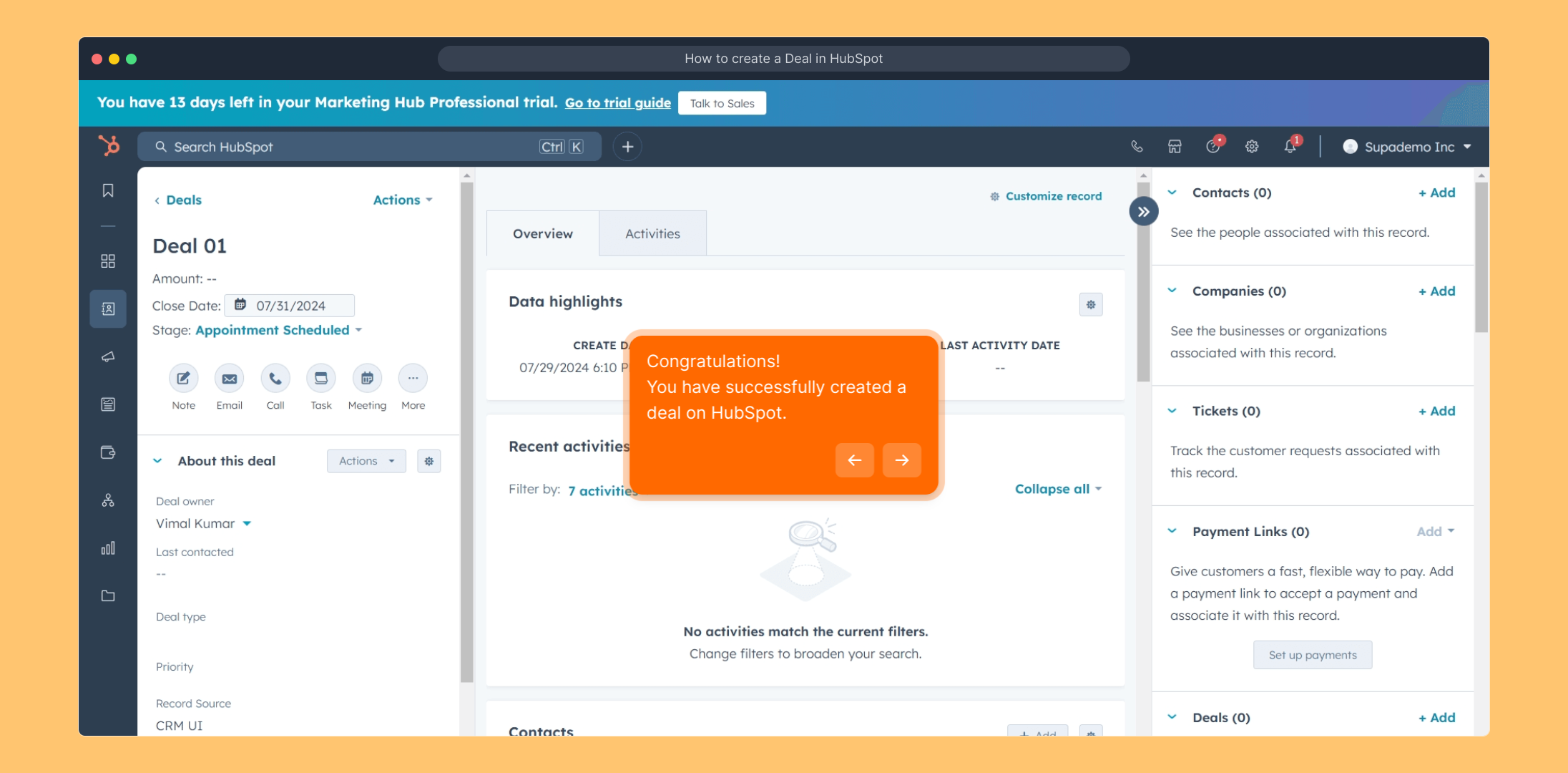Click the Email activity icon

pos(229,378)
